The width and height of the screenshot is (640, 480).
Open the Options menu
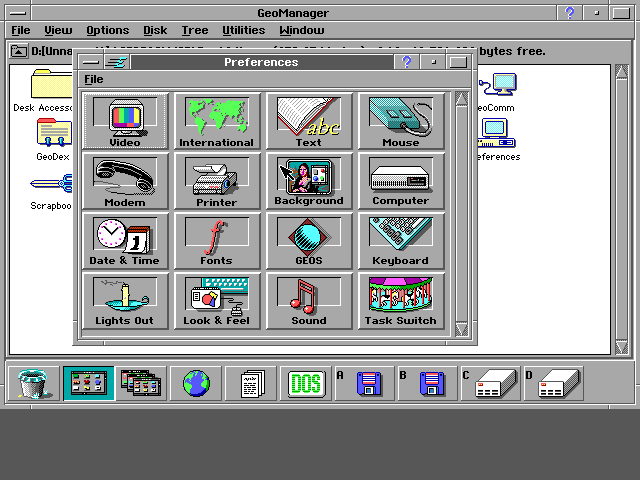[108, 30]
